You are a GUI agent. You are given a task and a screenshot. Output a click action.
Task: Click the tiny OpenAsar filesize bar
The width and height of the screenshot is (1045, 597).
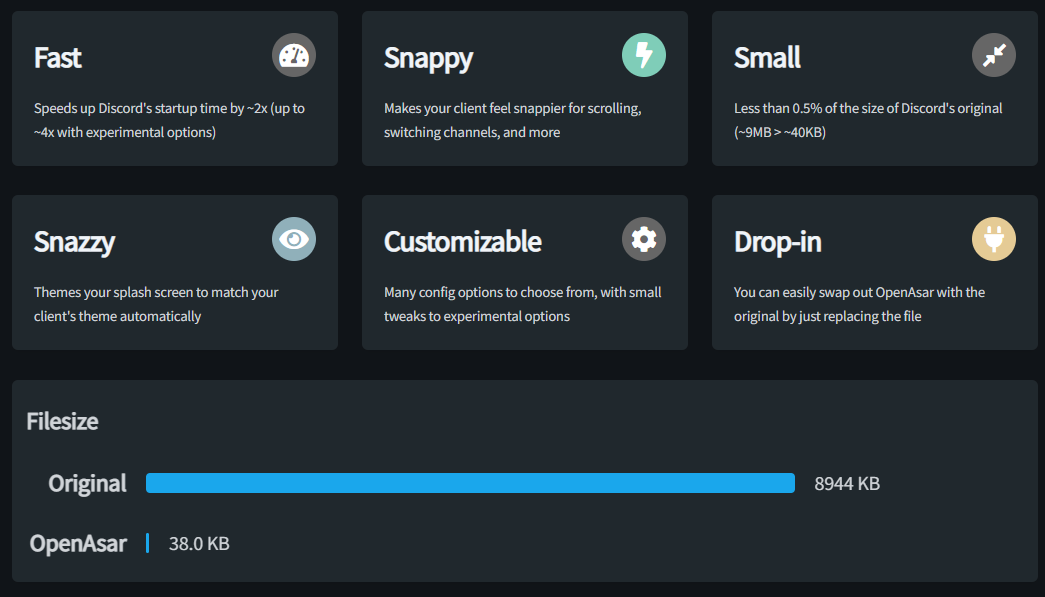147,543
